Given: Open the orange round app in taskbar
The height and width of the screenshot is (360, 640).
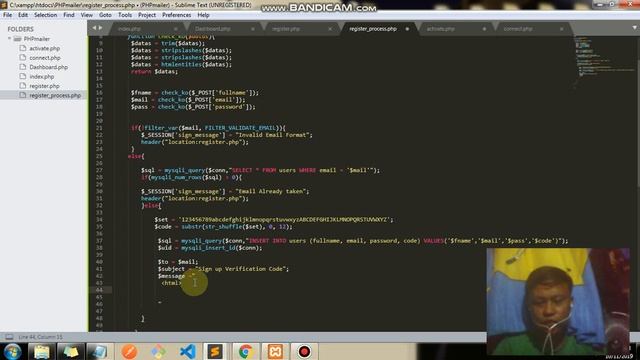Looking at the screenshot, I should (129, 351).
